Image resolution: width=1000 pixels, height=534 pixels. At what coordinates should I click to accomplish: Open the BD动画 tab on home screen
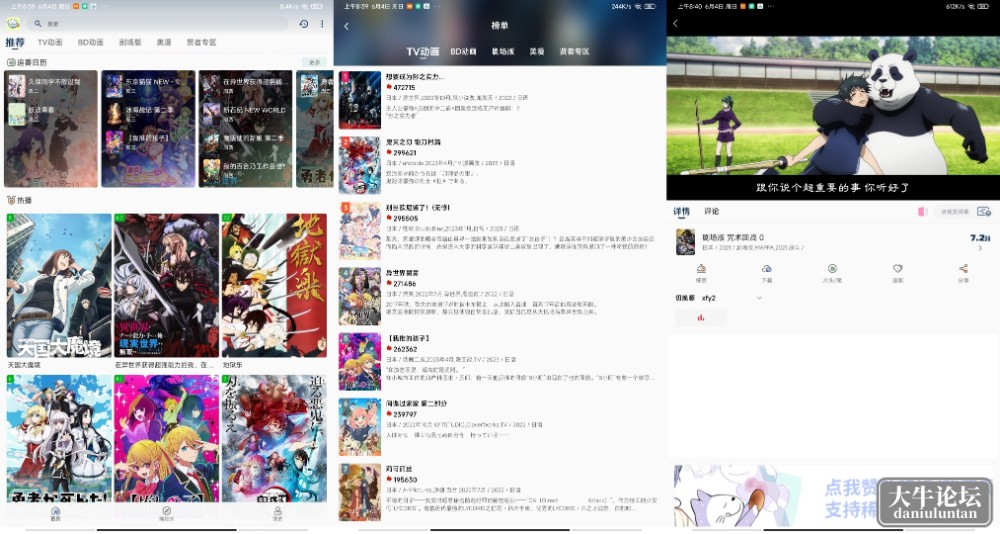click(91, 42)
